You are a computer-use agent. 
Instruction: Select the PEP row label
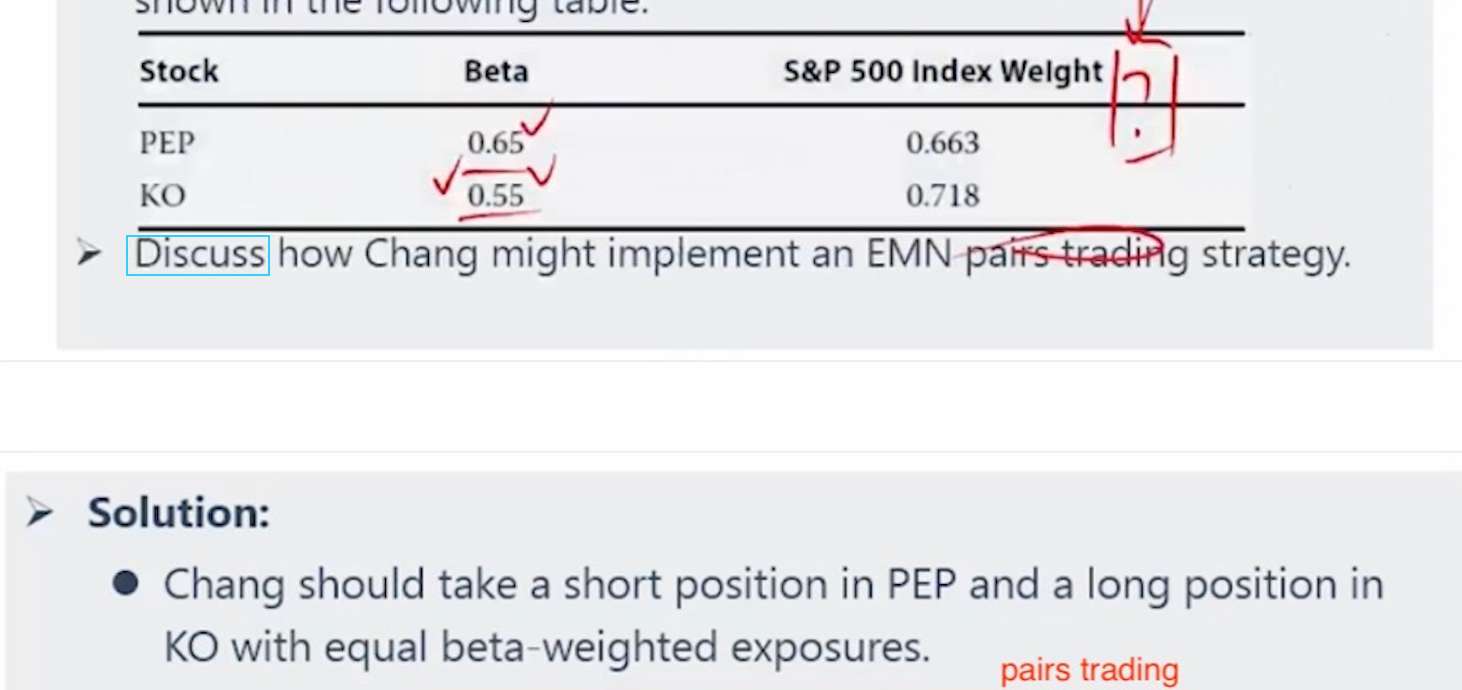[167, 143]
